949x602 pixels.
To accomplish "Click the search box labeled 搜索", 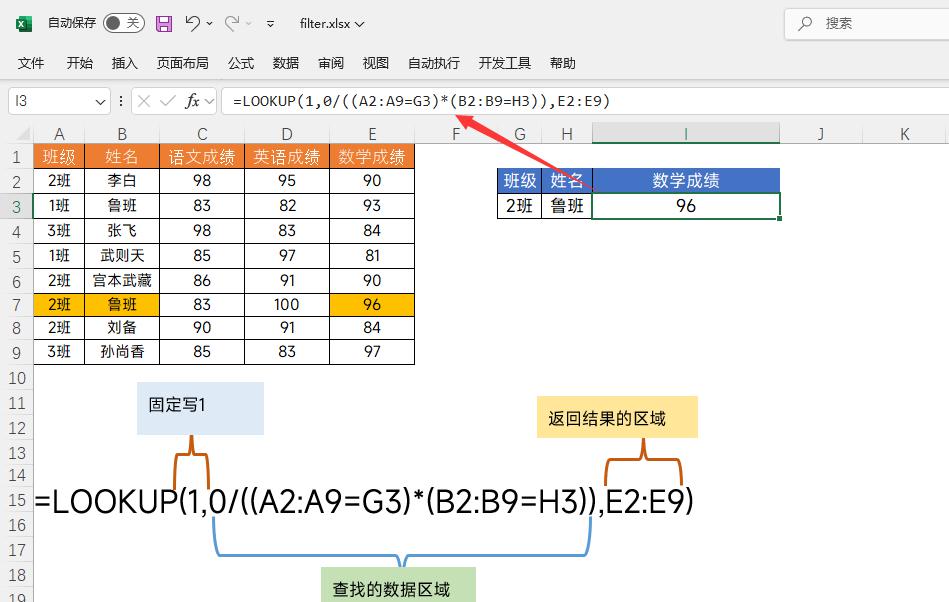I will coord(867,24).
